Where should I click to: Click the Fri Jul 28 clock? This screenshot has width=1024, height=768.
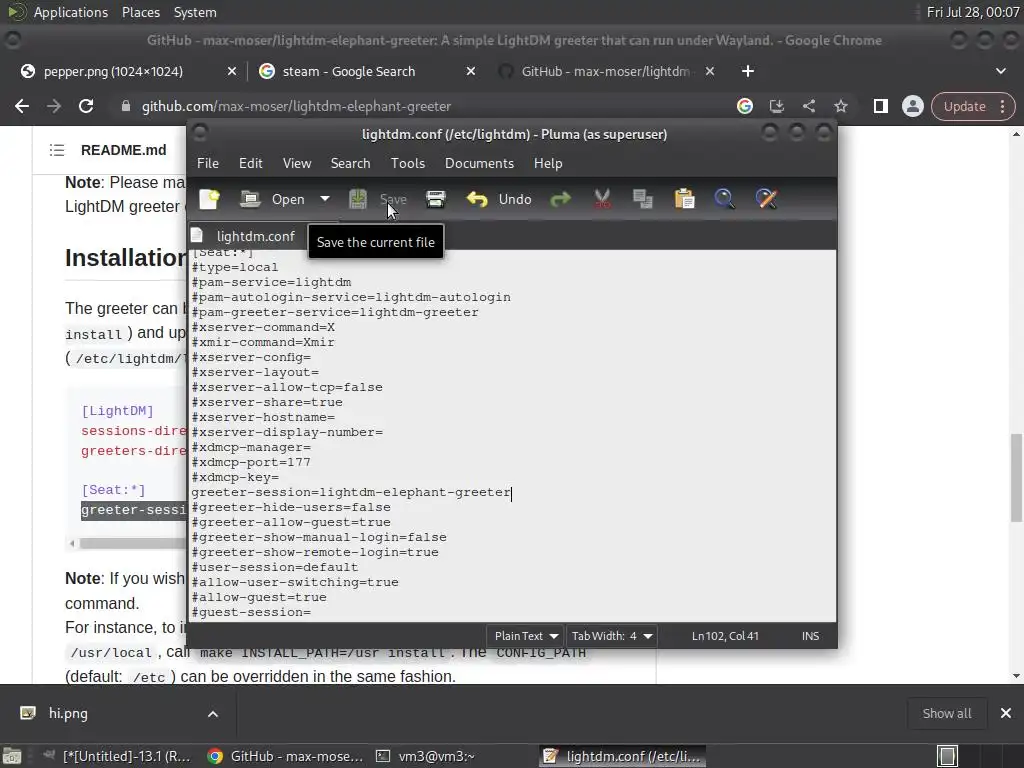[x=972, y=12]
